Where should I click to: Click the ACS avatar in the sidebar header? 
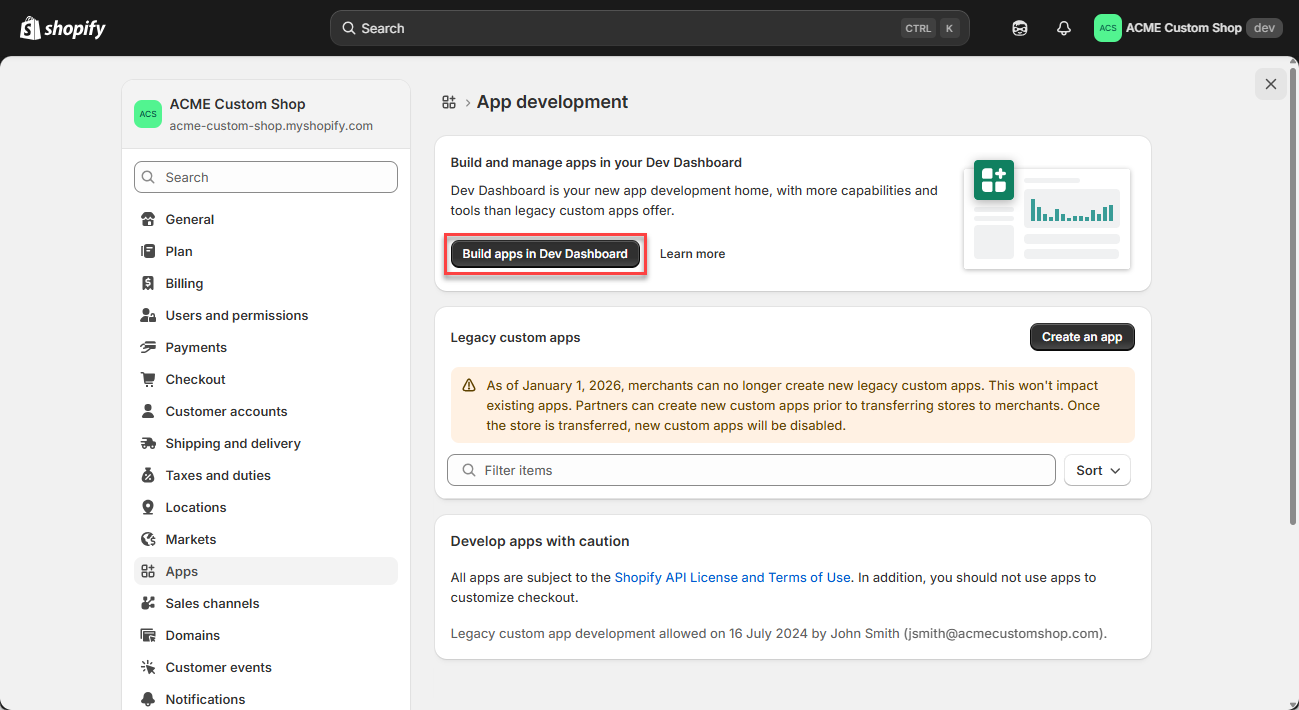tap(148, 114)
